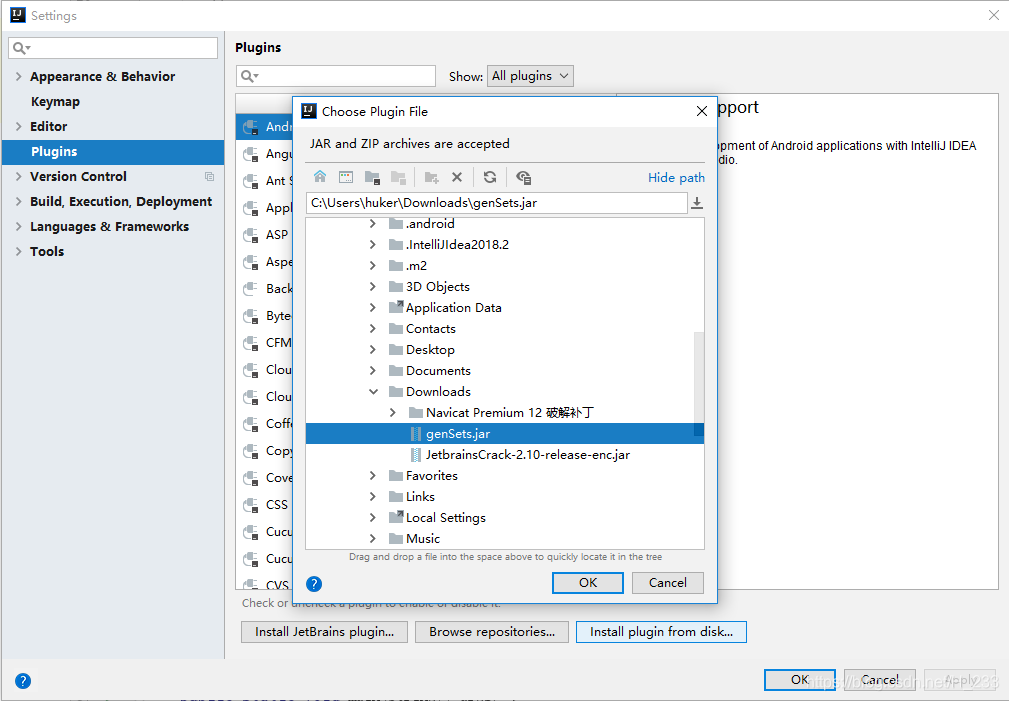Click the New Folder toolbar icon
1009x701 pixels.
click(x=431, y=177)
